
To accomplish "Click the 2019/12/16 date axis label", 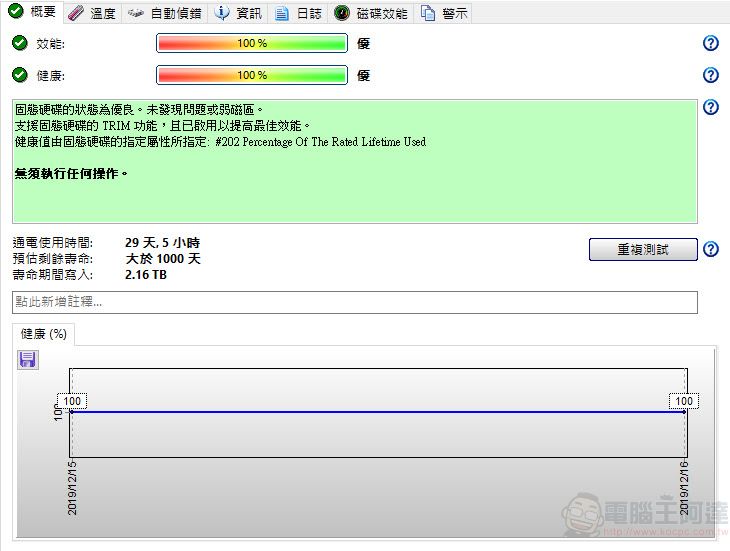I will tap(683, 488).
